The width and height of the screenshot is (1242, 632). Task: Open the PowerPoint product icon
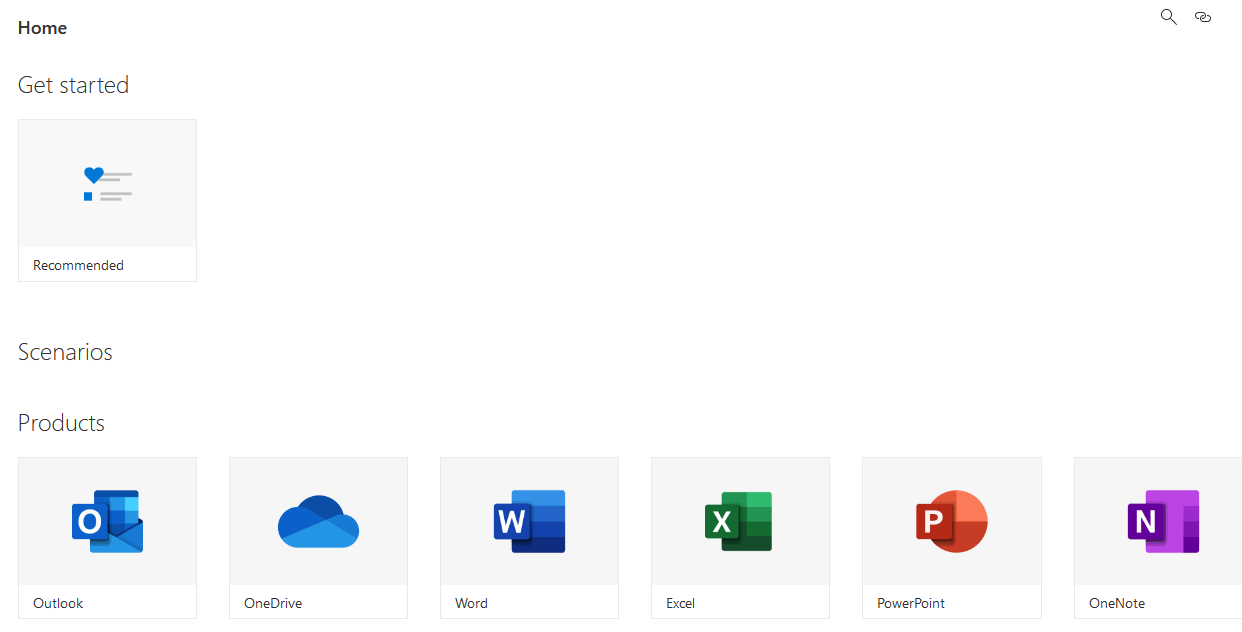[952, 521]
